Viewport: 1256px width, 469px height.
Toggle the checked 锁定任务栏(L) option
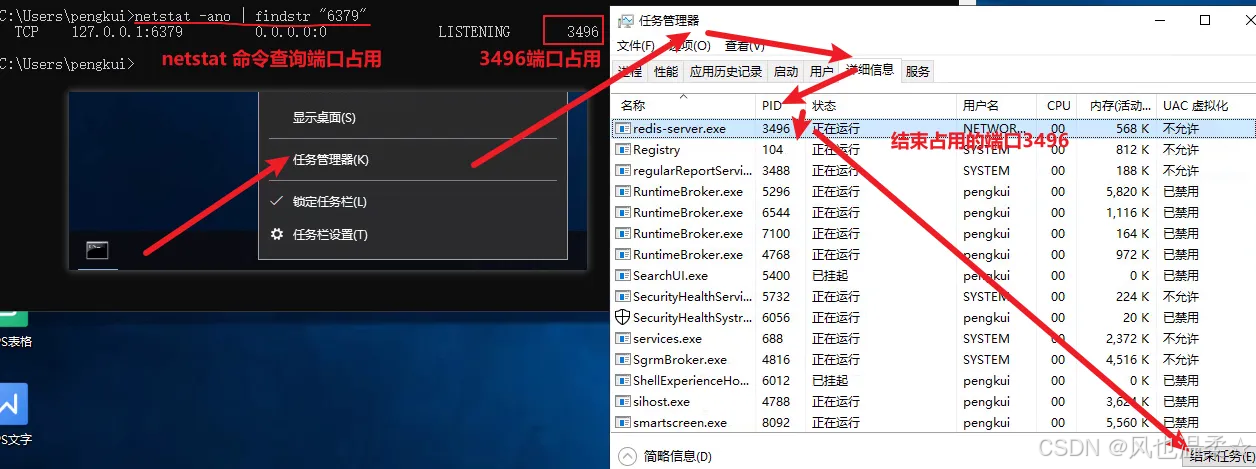click(330, 201)
